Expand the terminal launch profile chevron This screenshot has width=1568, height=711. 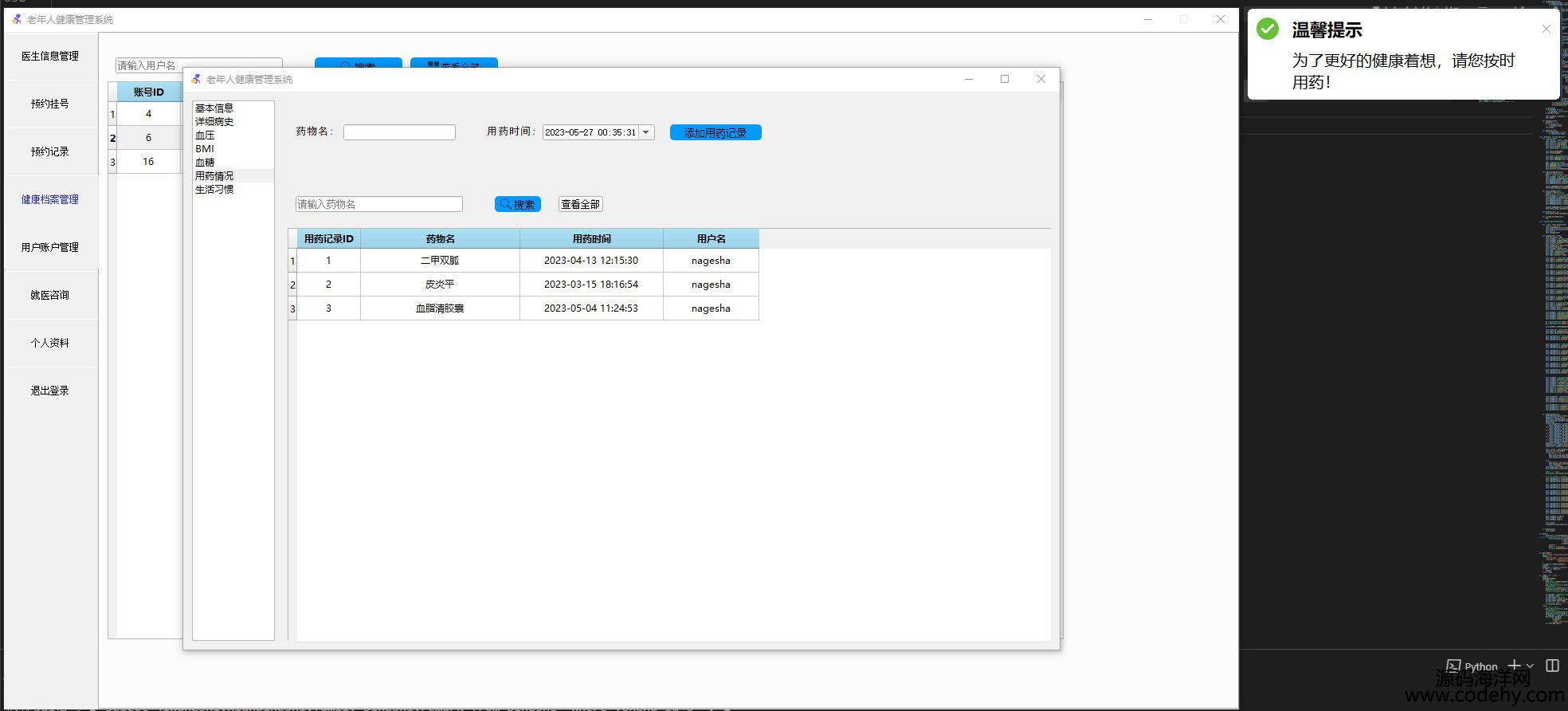[x=1530, y=666]
